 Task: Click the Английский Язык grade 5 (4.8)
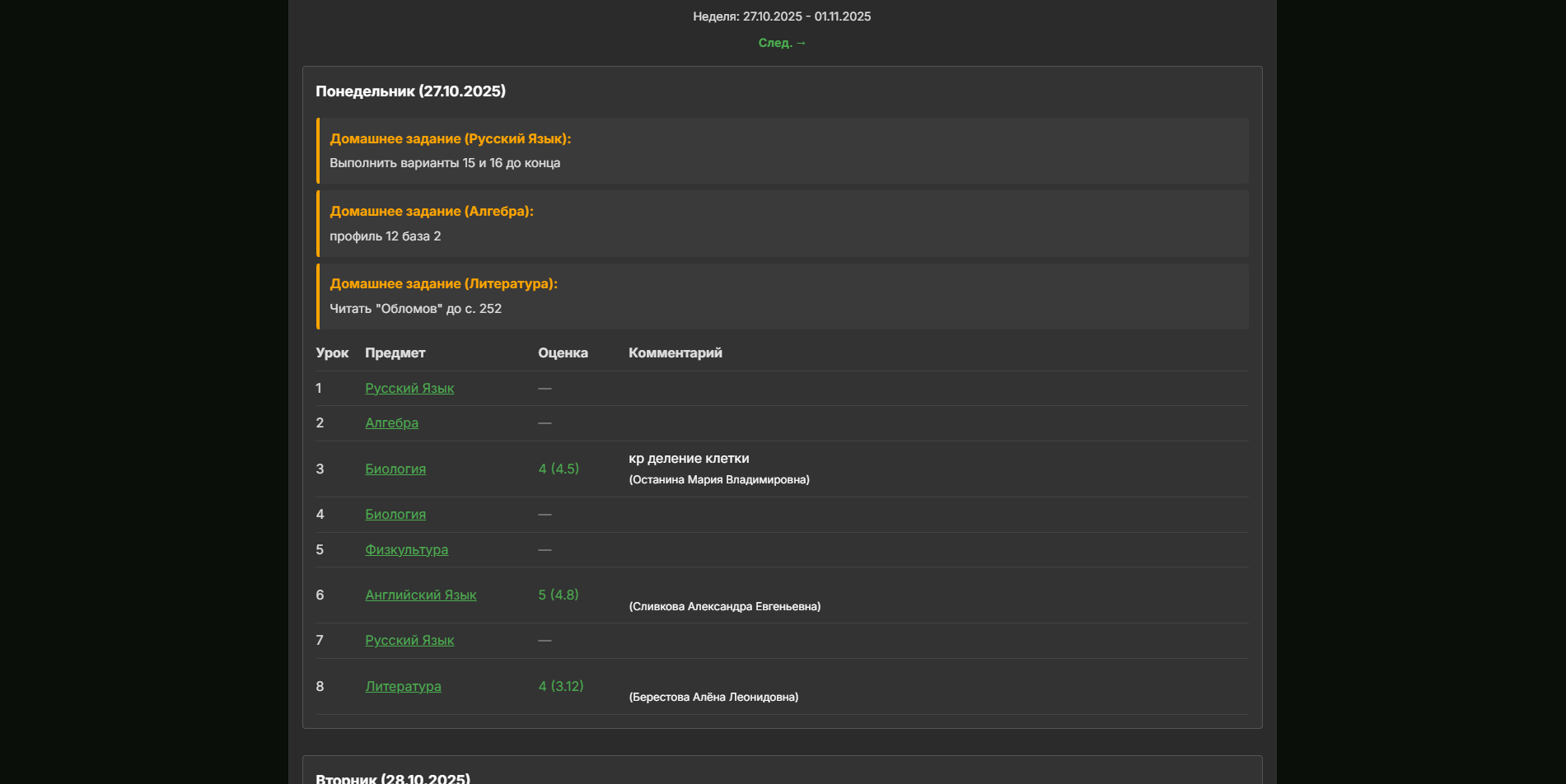click(x=559, y=595)
